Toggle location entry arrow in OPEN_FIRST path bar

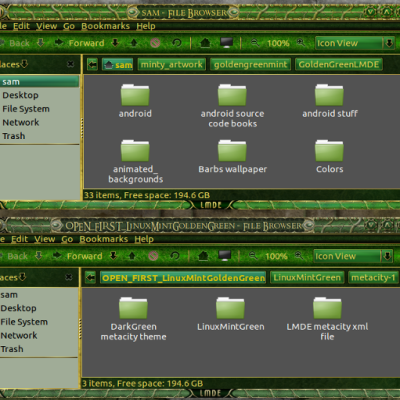[x=90, y=277]
